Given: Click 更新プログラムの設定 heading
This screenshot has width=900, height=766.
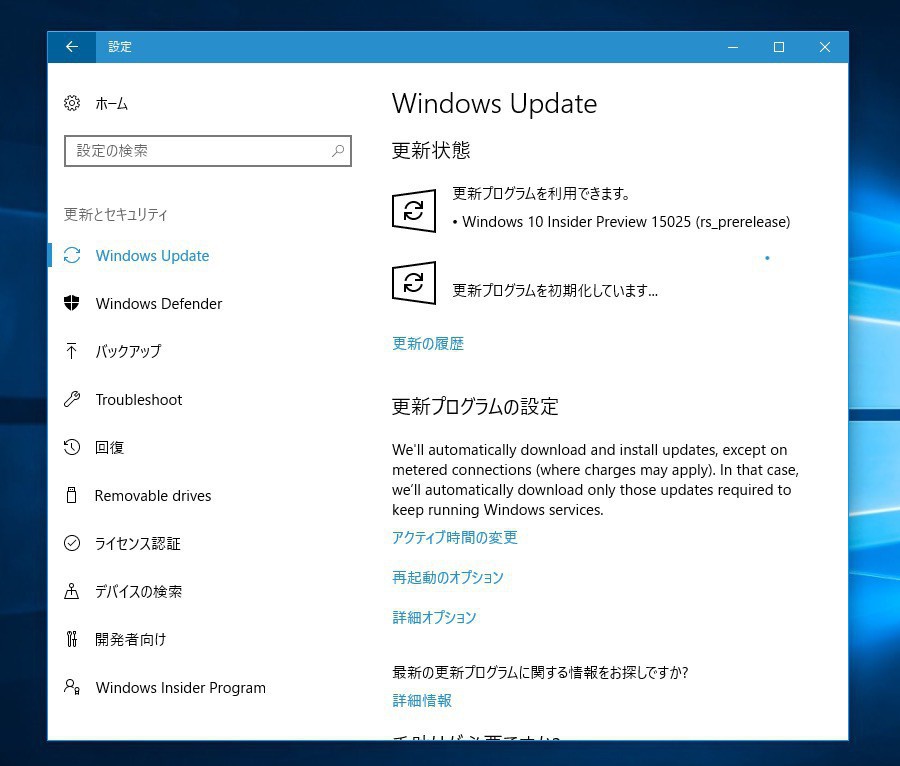Looking at the screenshot, I should (475, 406).
